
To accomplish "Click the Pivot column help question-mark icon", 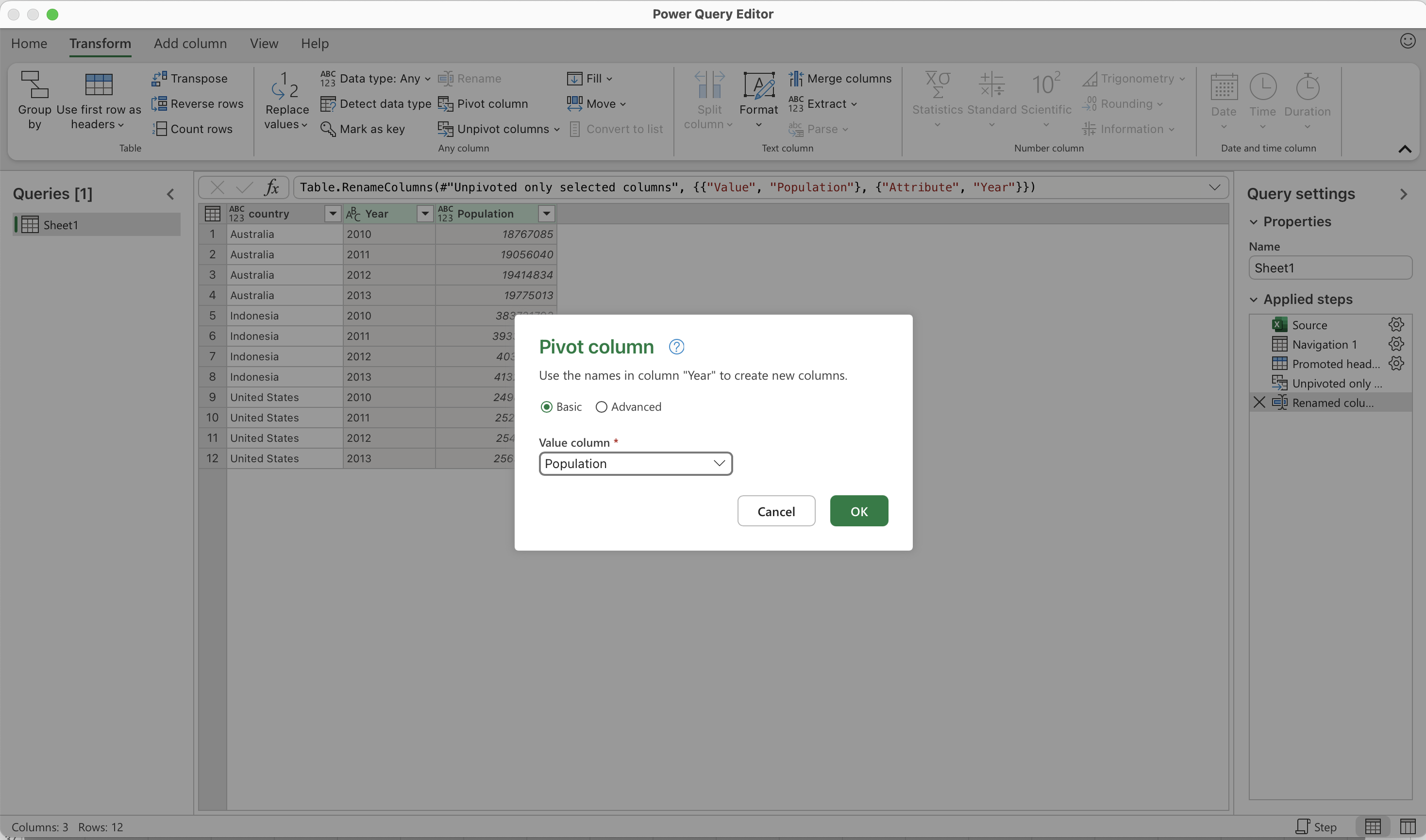I will 676,347.
